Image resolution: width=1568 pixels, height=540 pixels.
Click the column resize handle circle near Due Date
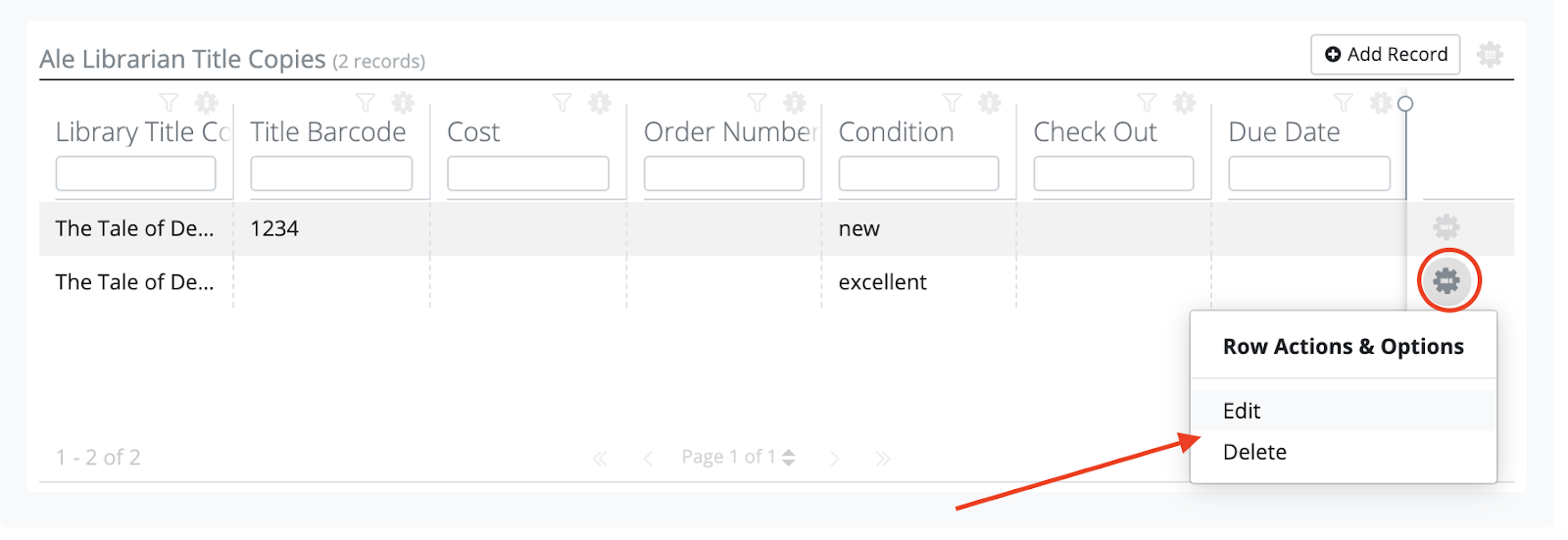[x=1405, y=103]
